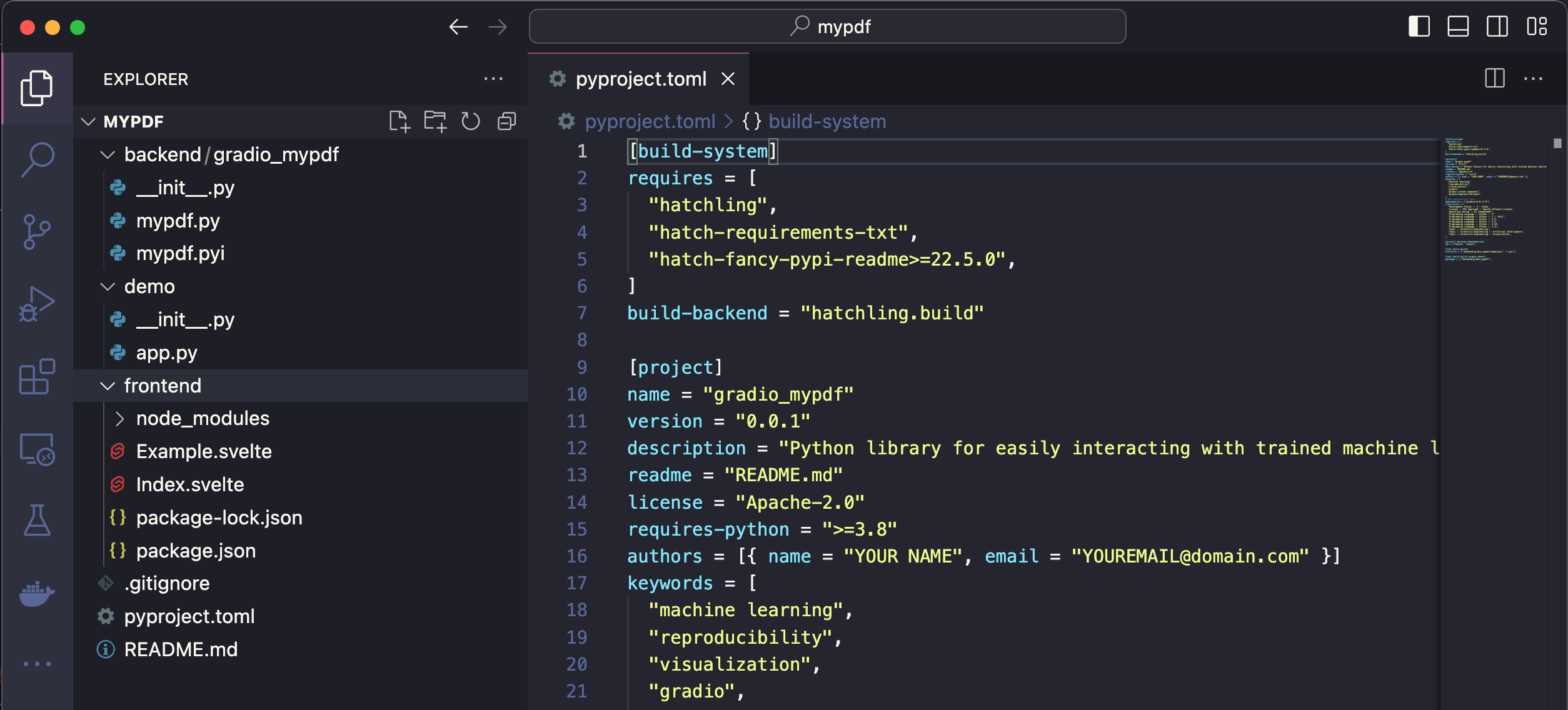This screenshot has width=1568, height=710.
Task: Go back with the left arrow
Action: (x=458, y=27)
